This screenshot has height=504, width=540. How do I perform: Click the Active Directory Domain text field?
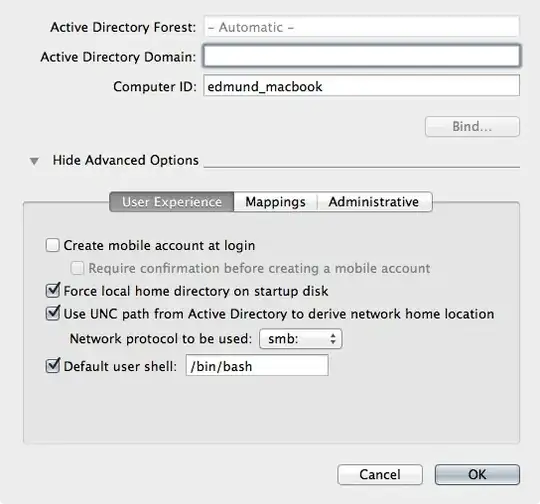pos(361,56)
